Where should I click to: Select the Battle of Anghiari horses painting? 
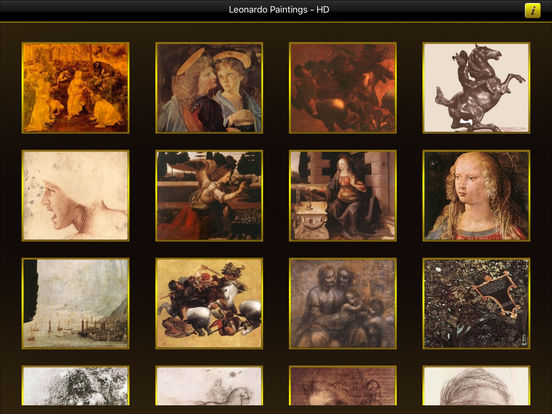point(209,303)
